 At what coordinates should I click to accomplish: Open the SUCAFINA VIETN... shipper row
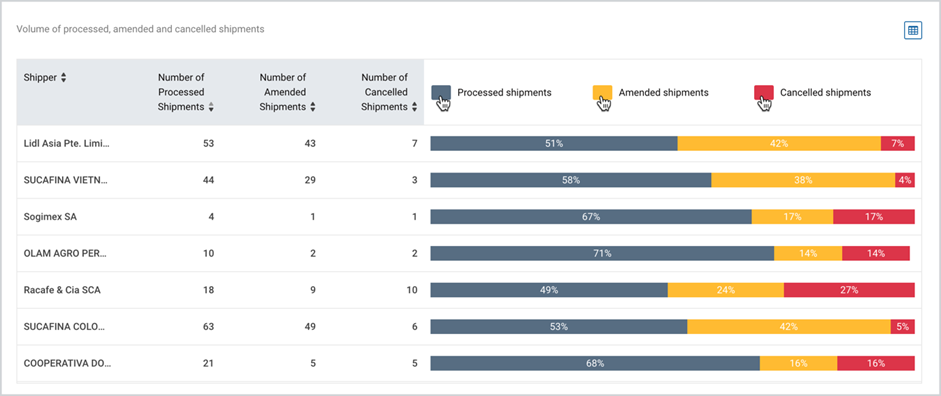click(220, 180)
